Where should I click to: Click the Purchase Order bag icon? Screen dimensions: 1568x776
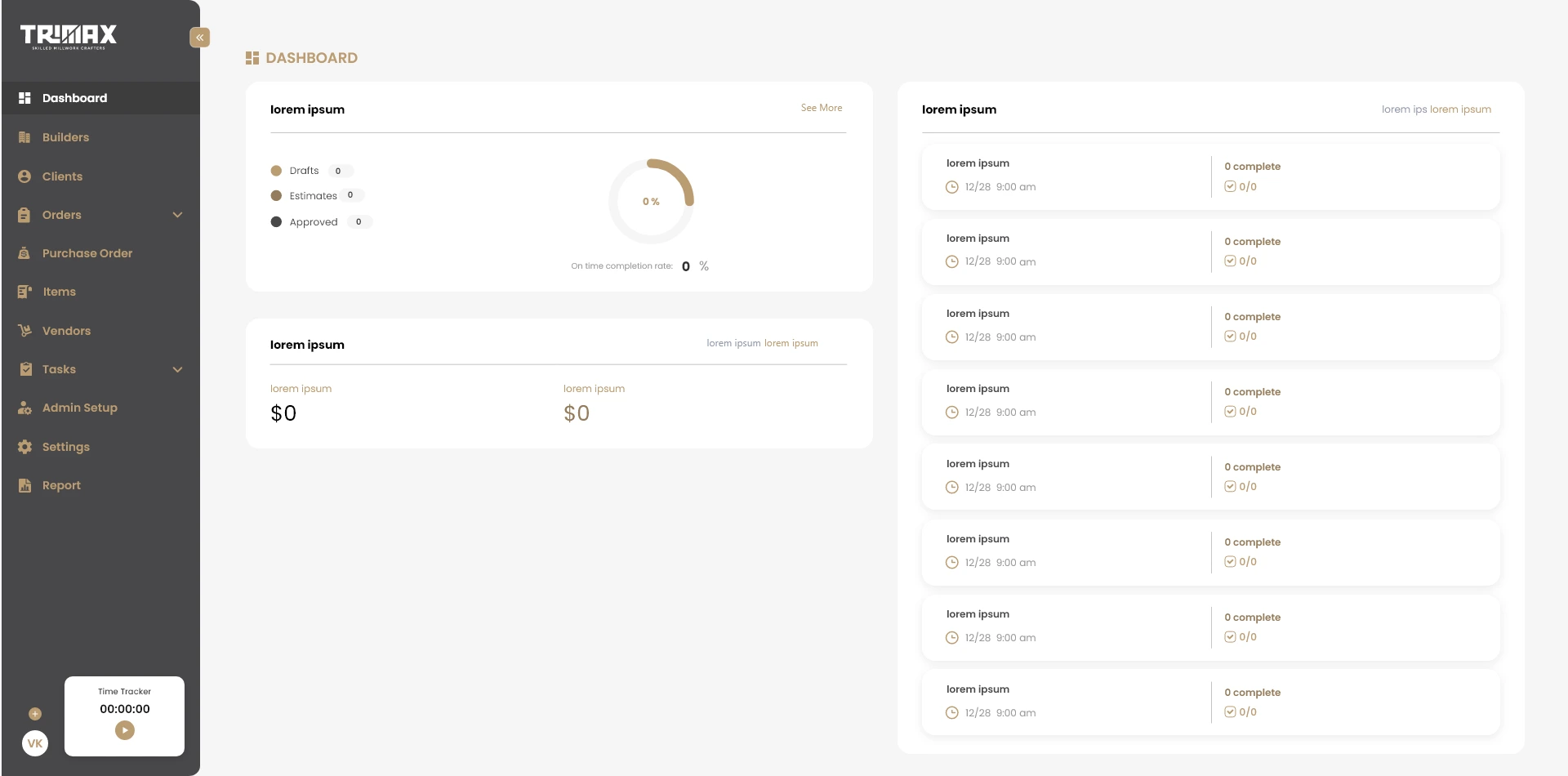pos(24,253)
